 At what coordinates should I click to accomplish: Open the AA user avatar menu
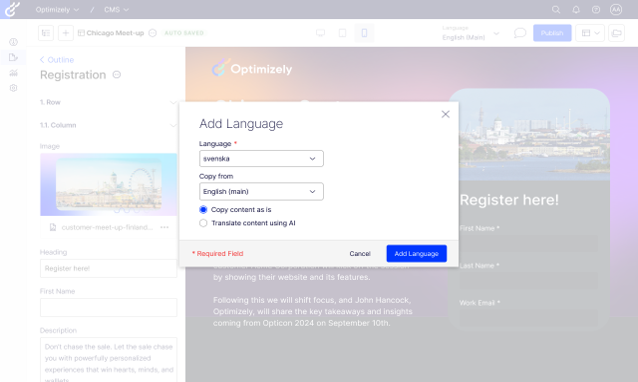pos(616,9)
